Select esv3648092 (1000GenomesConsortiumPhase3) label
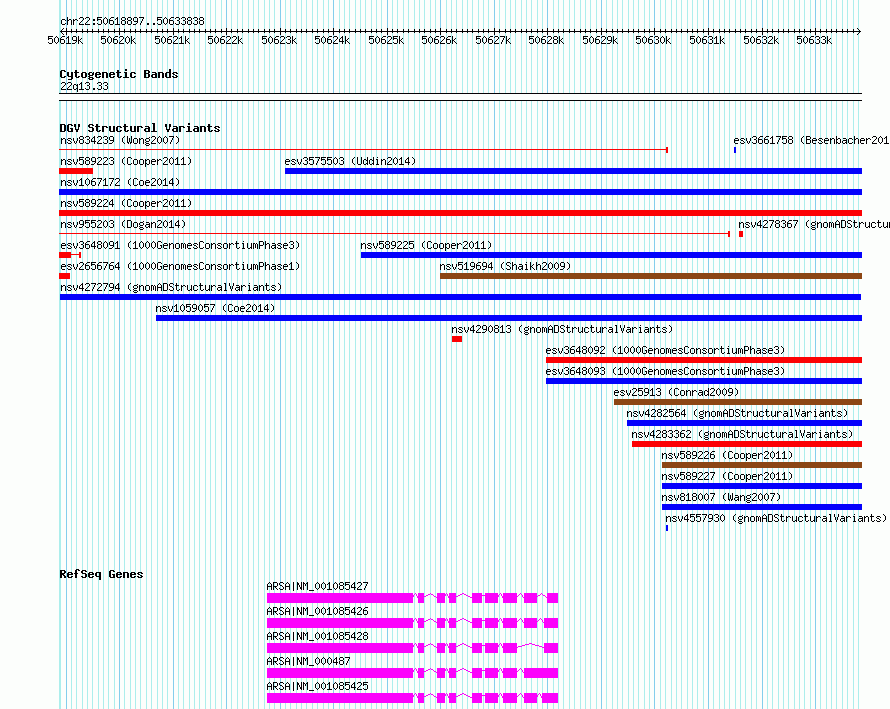 (665, 350)
